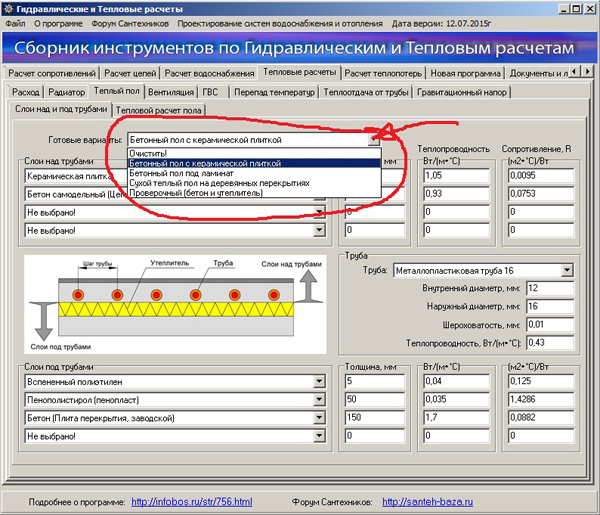Click conductivity field with 1,7
Viewport: 600px width, 515px height.
pos(457,417)
